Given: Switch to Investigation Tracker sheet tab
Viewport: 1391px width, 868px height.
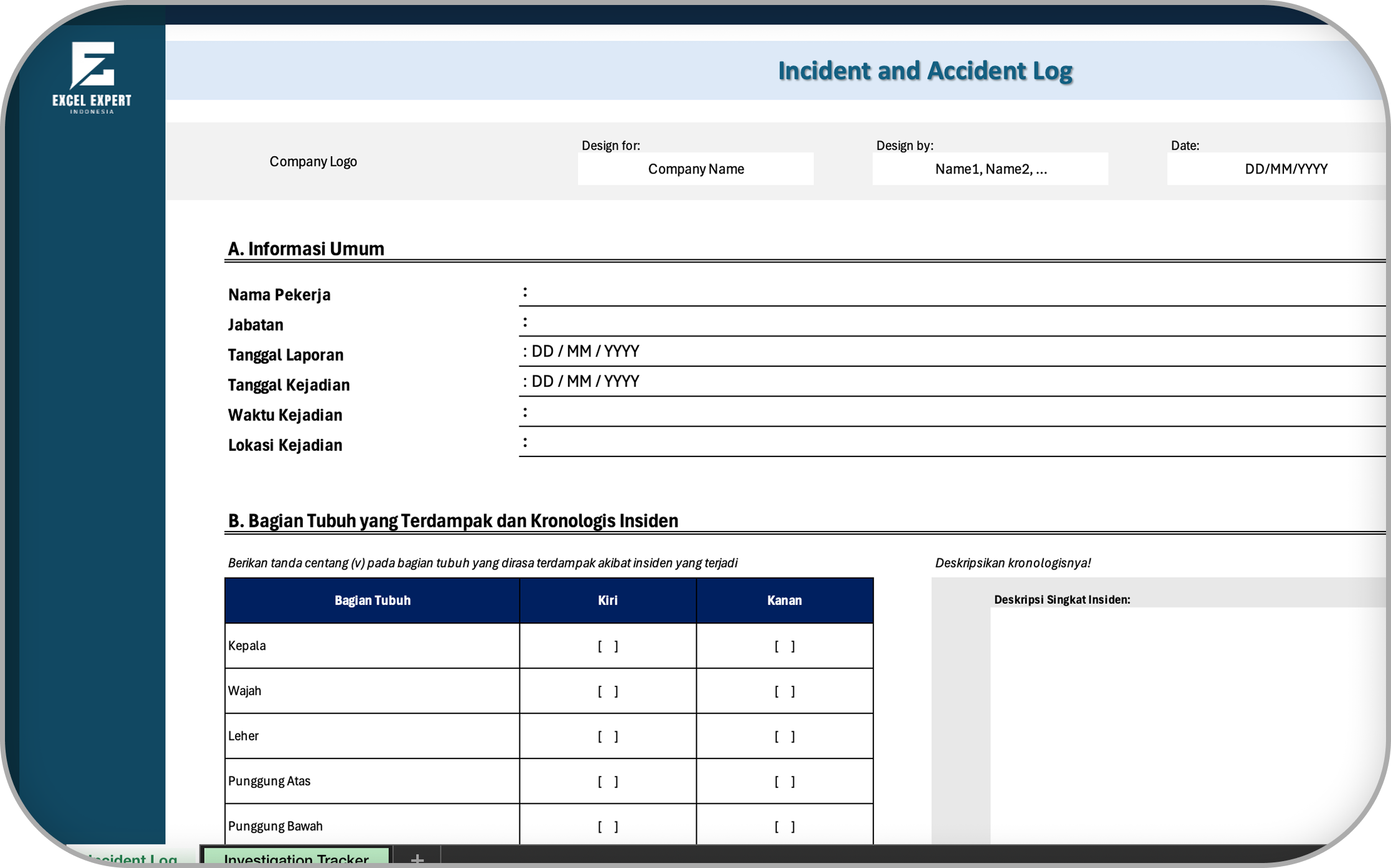Looking at the screenshot, I should point(296,858).
